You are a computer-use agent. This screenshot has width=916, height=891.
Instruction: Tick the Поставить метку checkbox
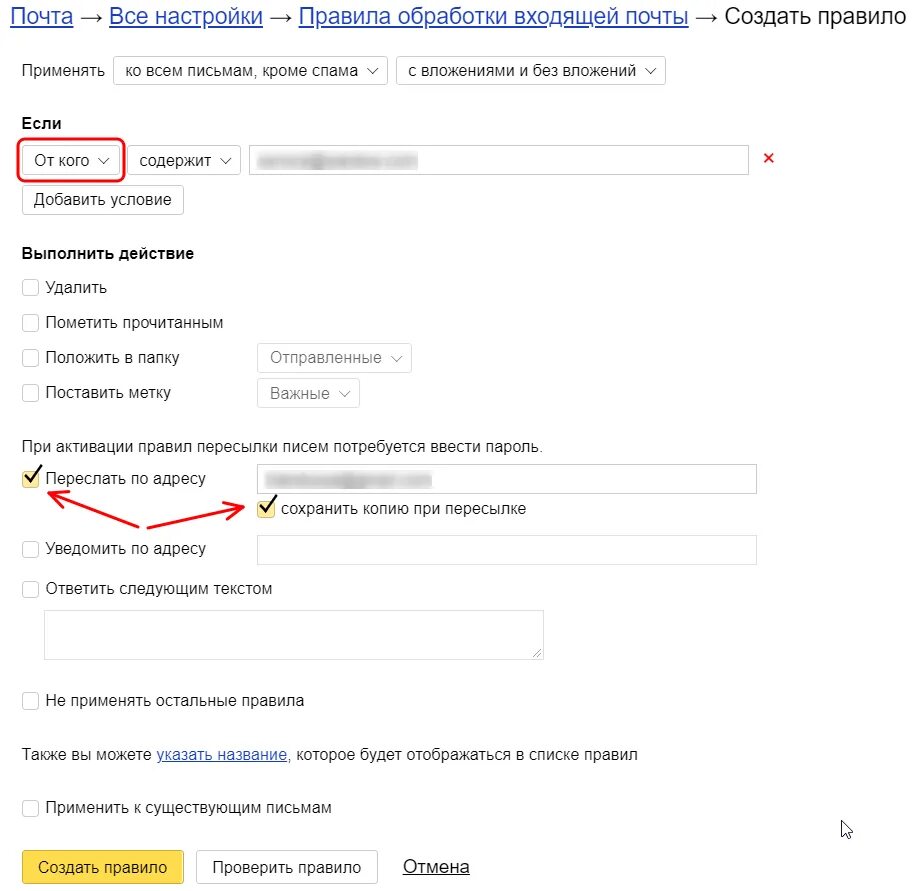pyautogui.click(x=31, y=393)
